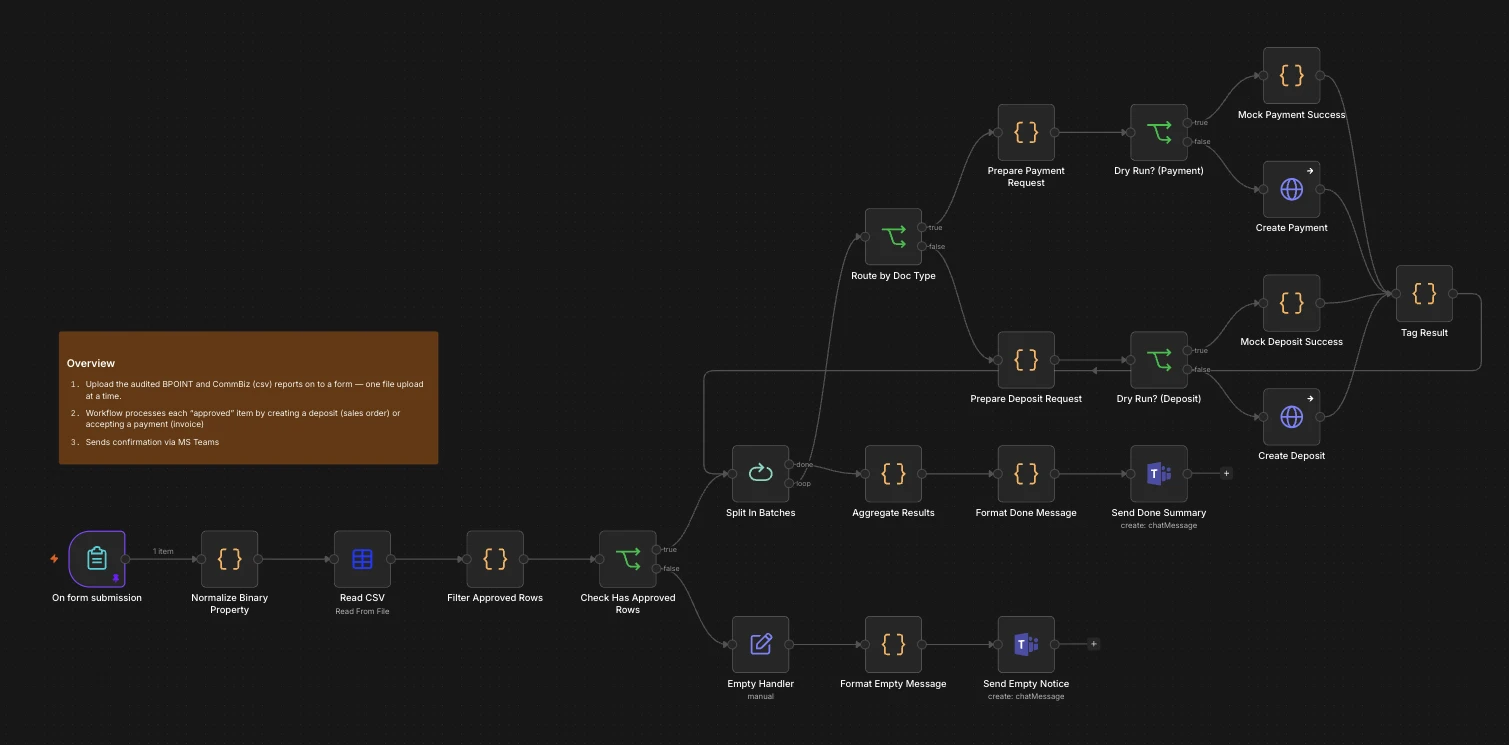The image size is (1509, 745).
Task: Open the Read CSV node
Action: (362, 559)
